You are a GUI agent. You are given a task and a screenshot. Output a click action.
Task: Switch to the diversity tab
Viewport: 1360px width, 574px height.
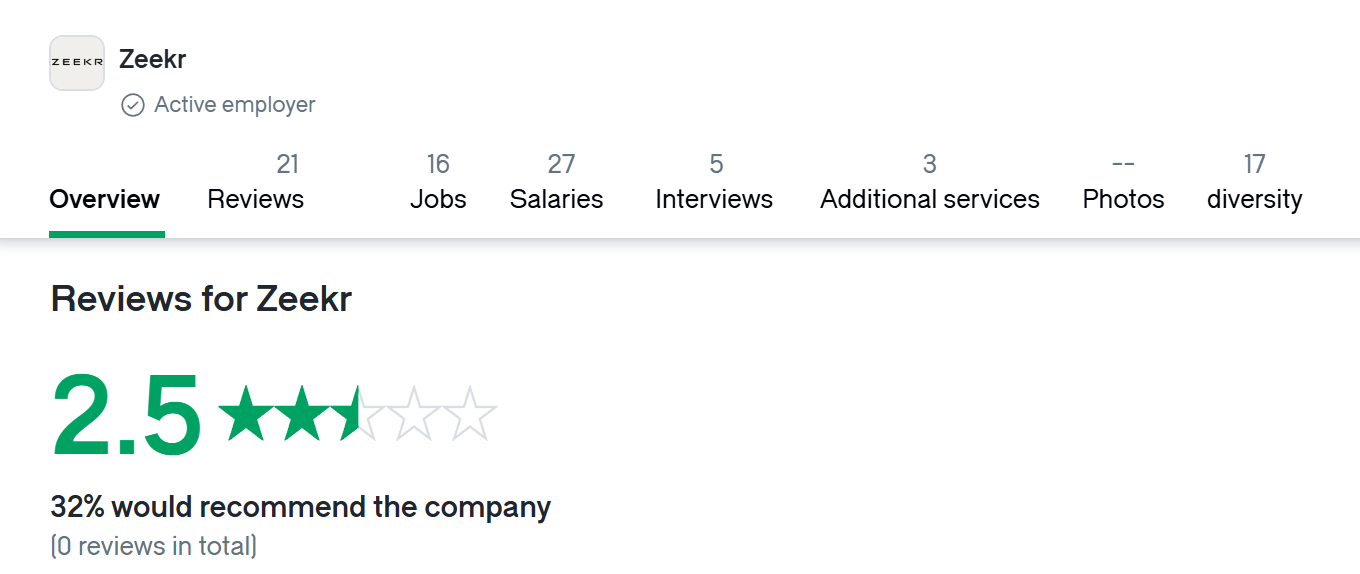[1254, 183]
